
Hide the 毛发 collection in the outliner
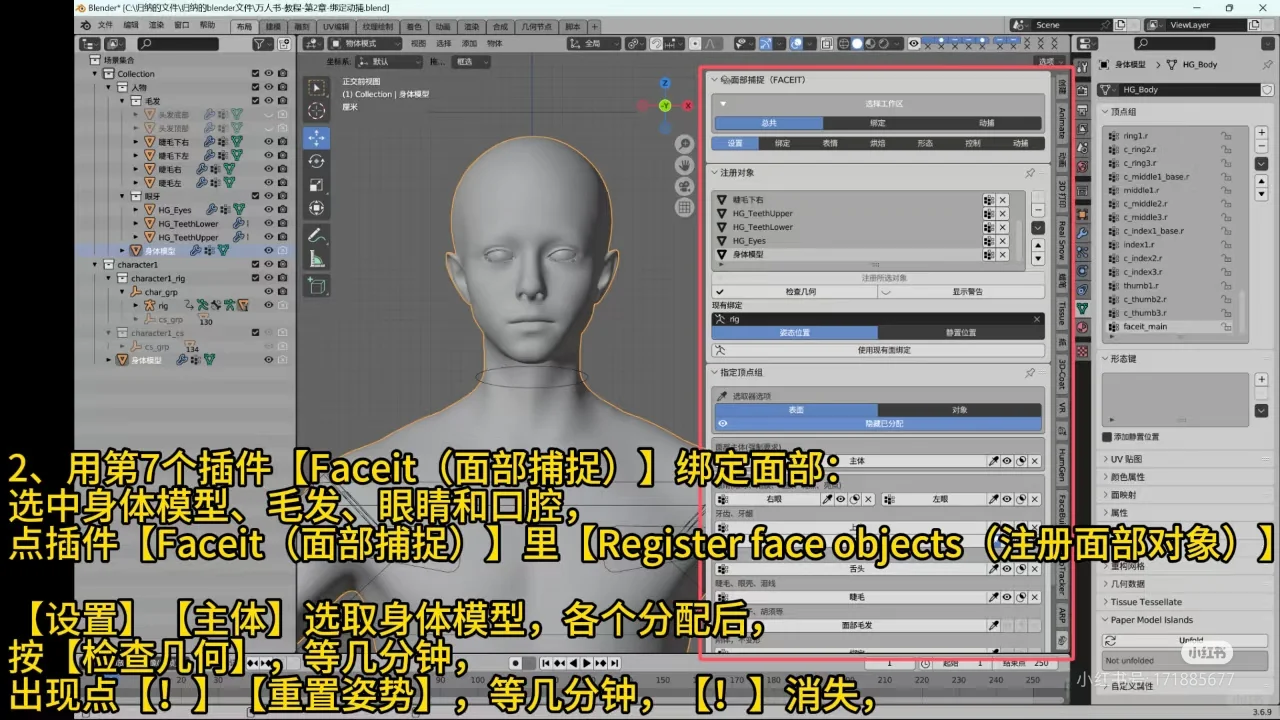tap(269, 101)
